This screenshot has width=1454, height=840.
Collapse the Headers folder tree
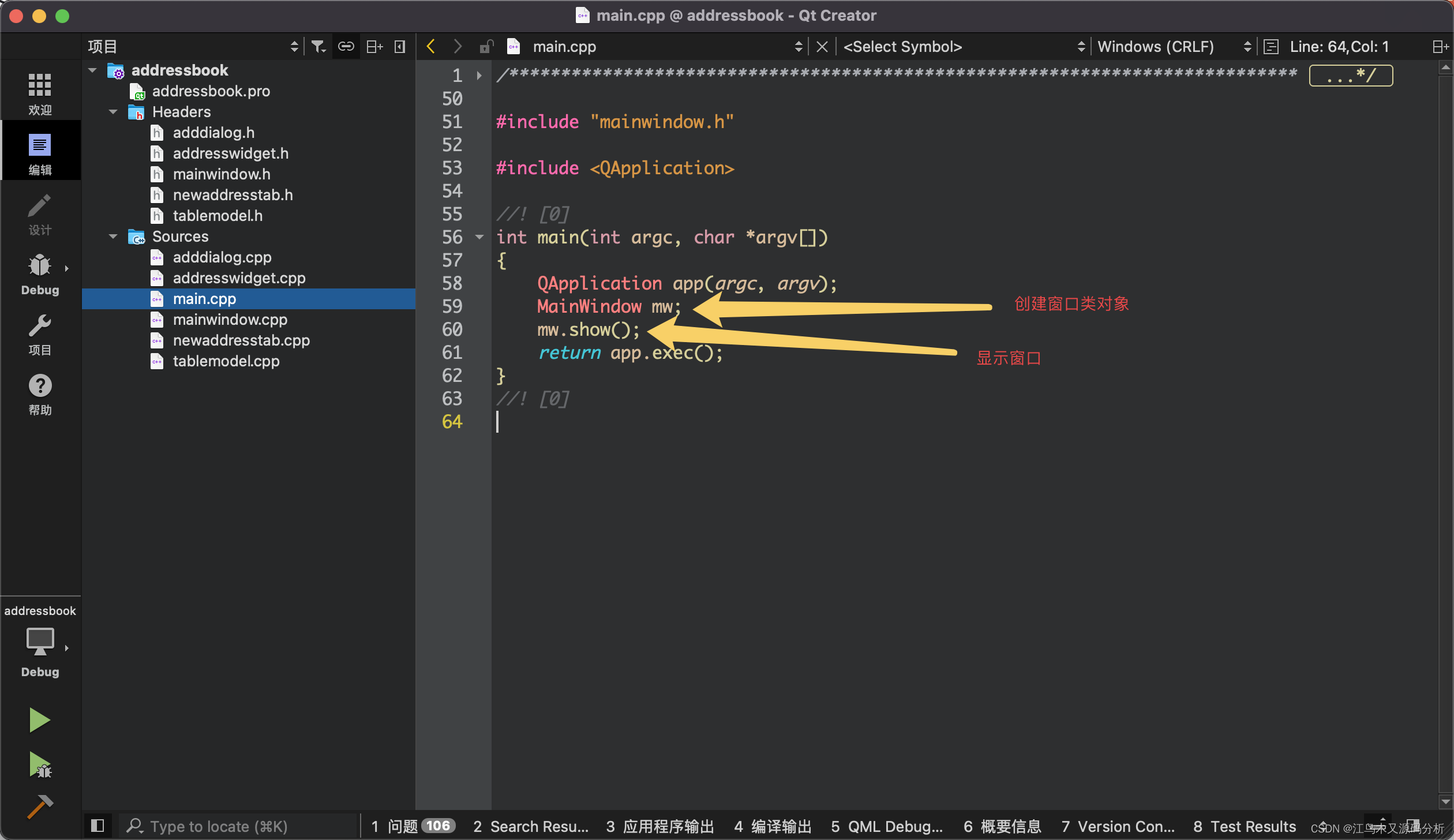coord(113,112)
